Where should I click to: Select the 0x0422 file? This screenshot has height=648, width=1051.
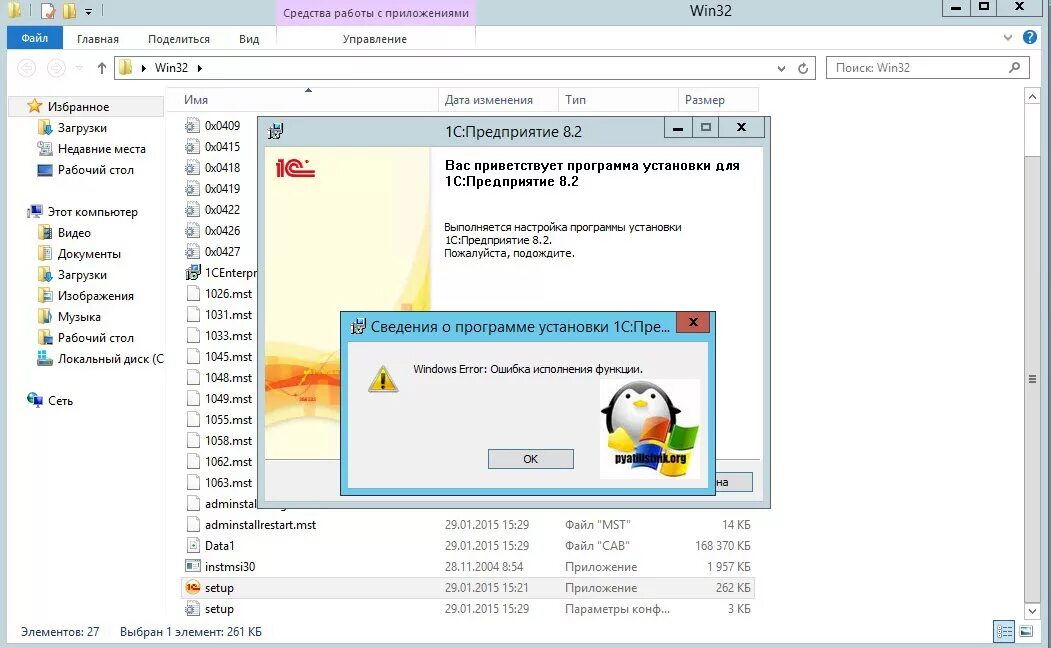click(x=222, y=210)
